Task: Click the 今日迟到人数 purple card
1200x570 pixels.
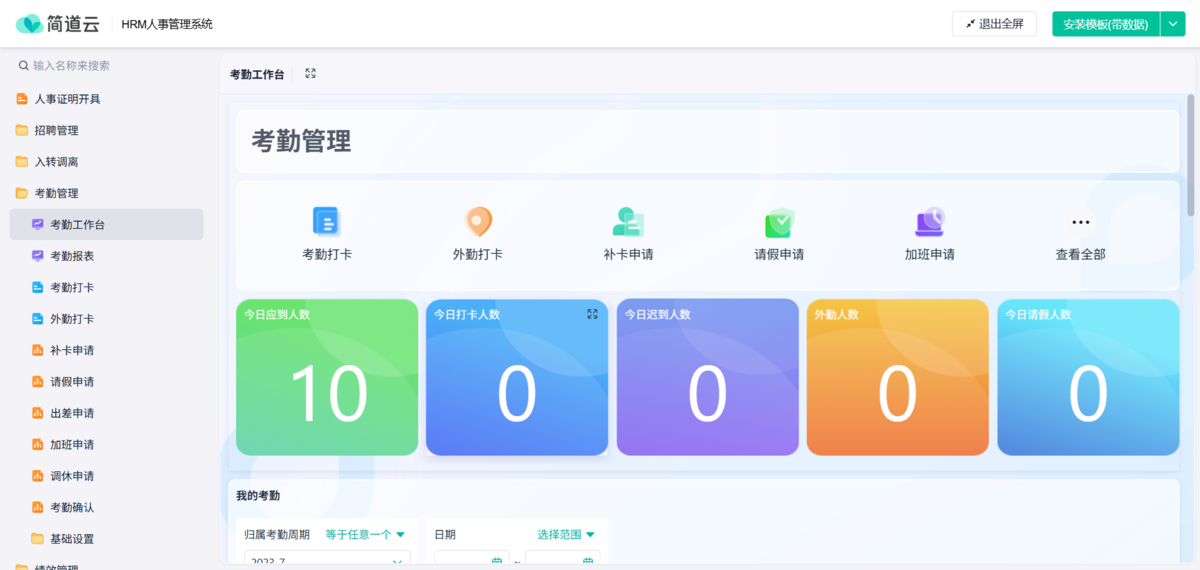Action: pos(708,377)
